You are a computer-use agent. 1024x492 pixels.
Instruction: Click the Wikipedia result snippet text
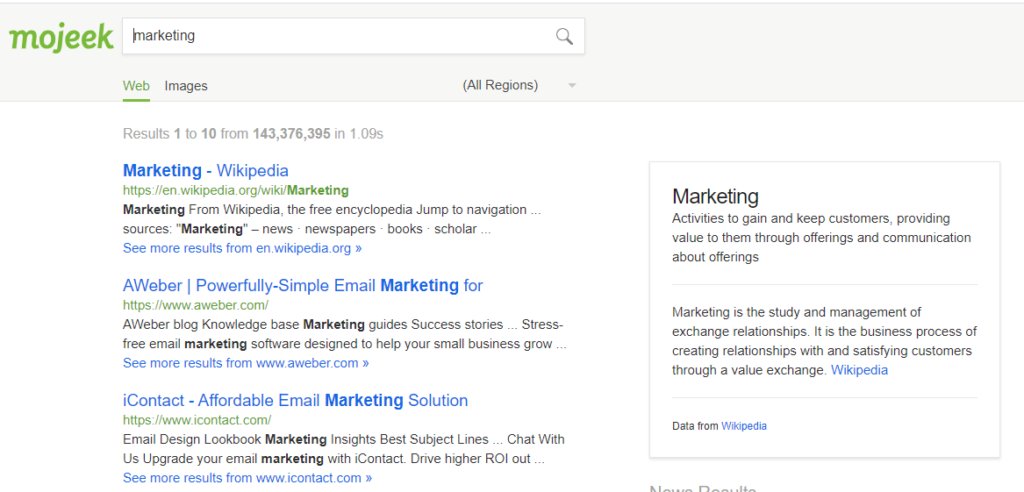(x=332, y=220)
